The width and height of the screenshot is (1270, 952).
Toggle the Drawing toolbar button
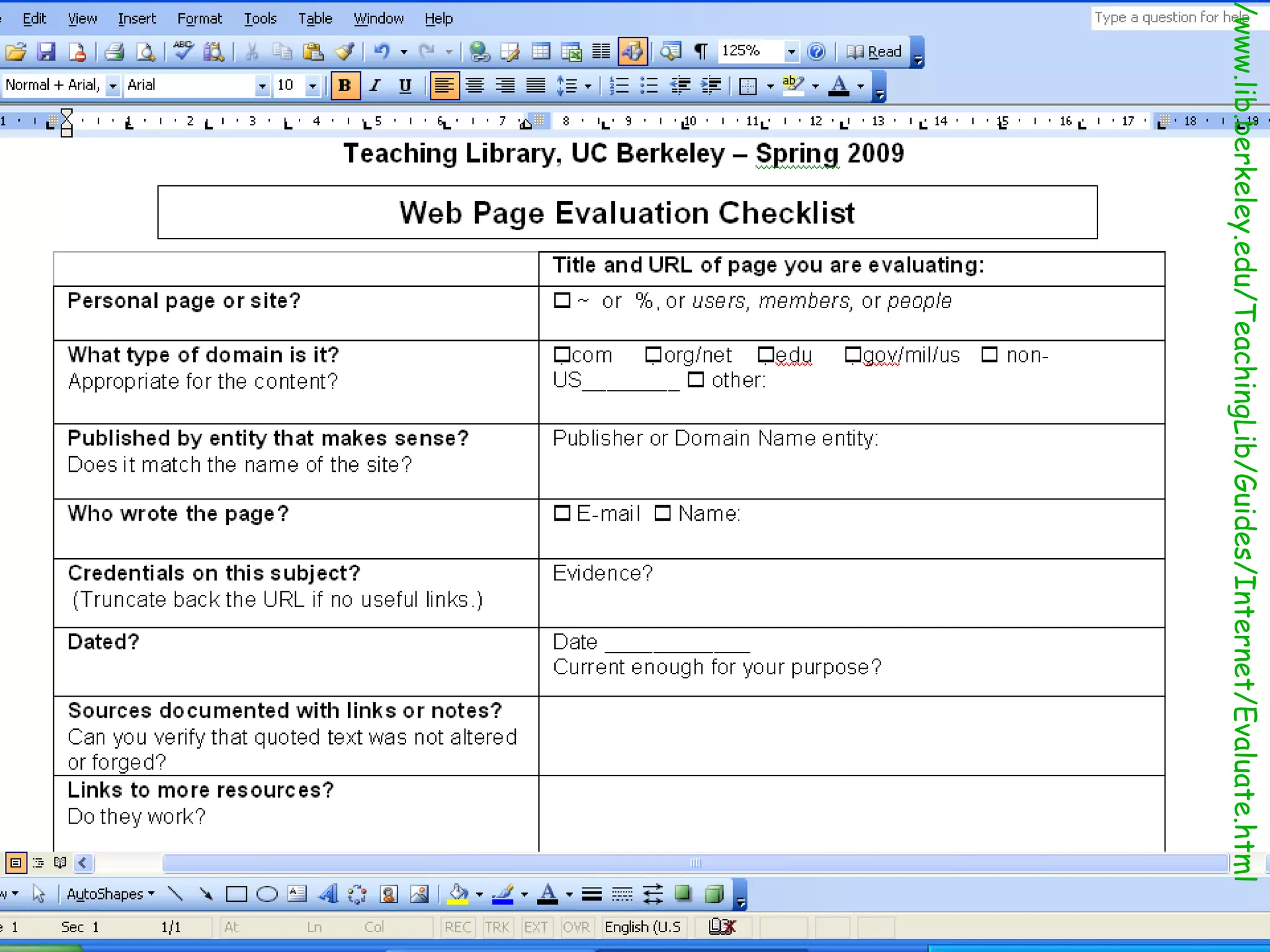click(633, 51)
